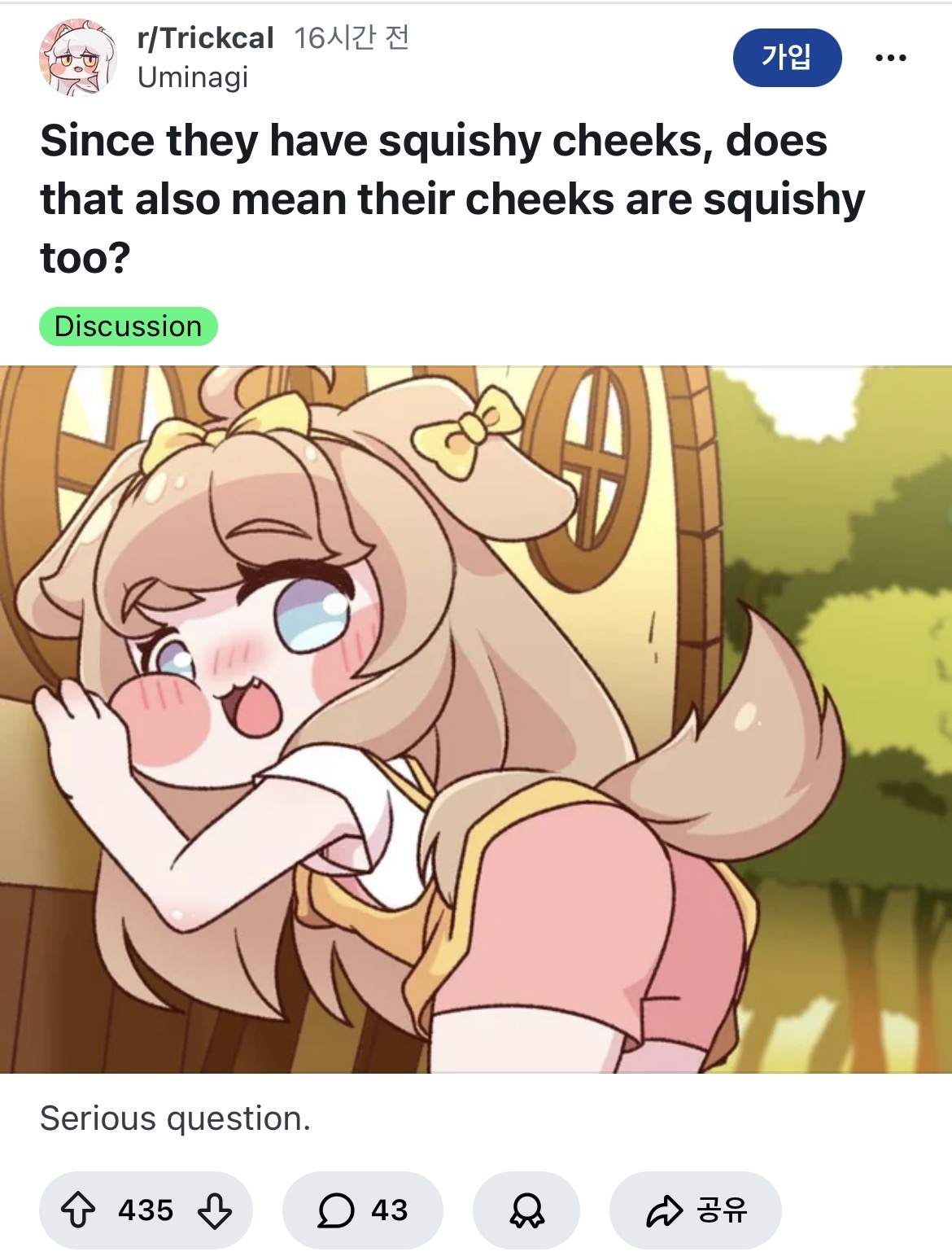Click the 16시간 전 timestamp
The image size is (952, 1256).
point(352,38)
